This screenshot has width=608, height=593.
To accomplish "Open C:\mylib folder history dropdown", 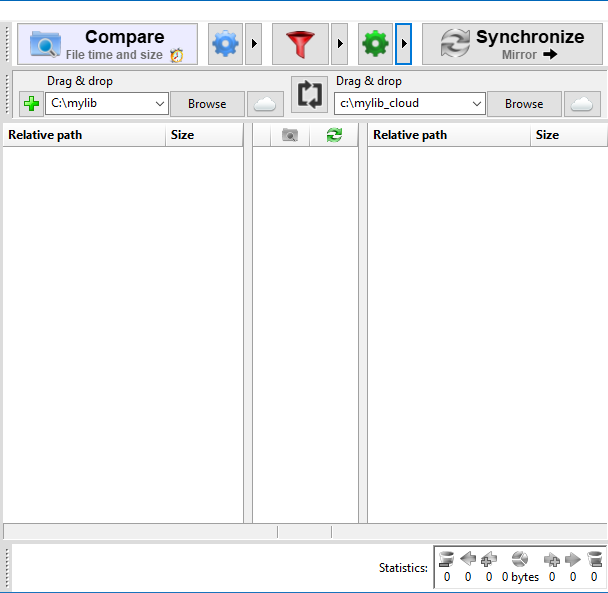I will [x=160, y=104].
